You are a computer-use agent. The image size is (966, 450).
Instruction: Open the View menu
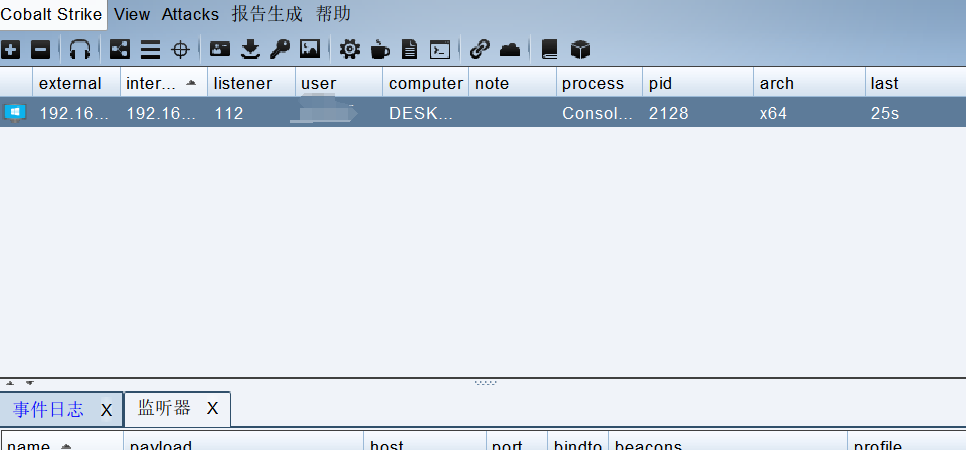click(x=132, y=14)
